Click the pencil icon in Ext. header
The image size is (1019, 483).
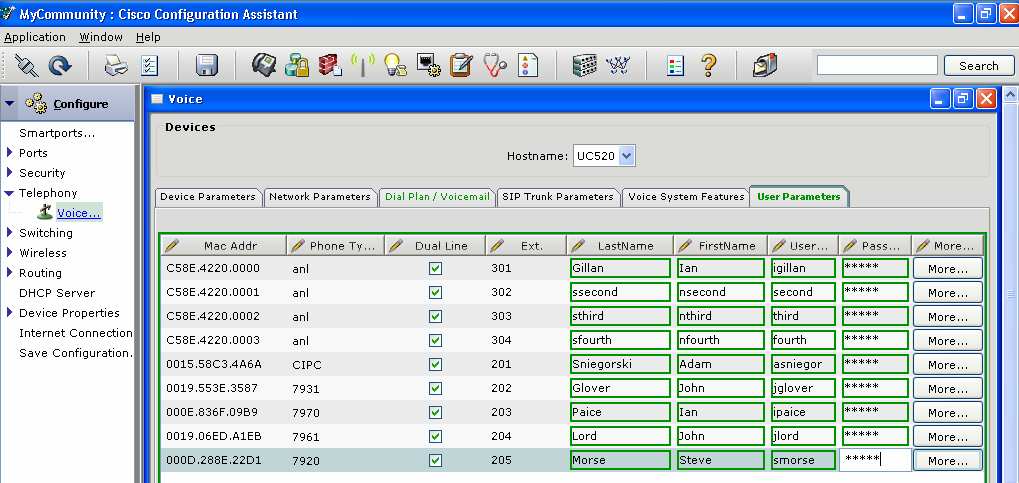497,246
